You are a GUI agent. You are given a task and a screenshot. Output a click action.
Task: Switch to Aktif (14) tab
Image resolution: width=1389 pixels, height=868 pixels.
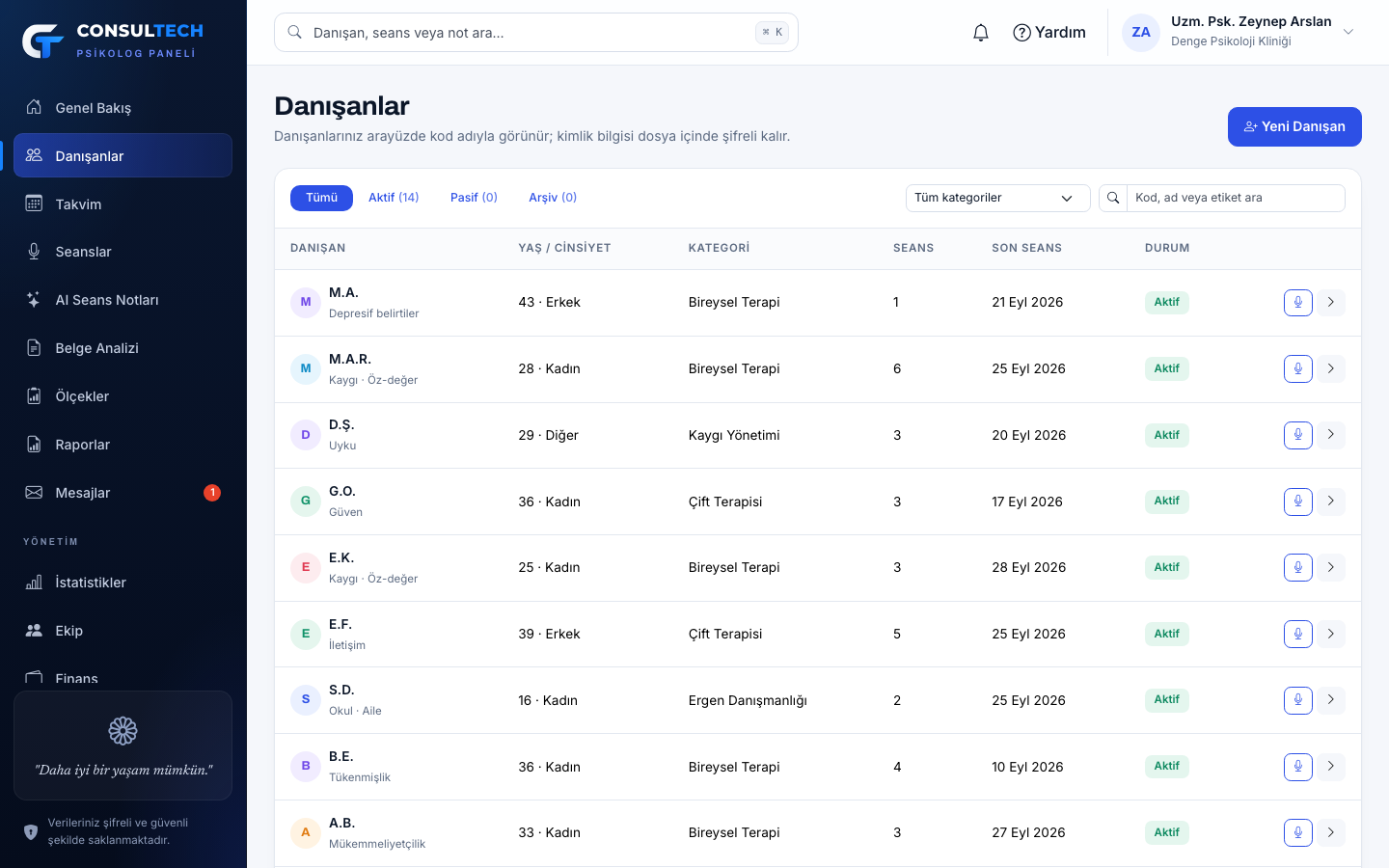click(394, 198)
